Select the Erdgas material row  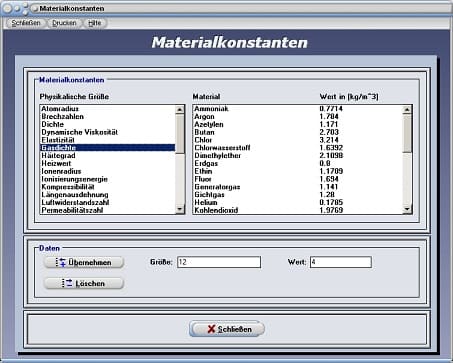point(298,163)
